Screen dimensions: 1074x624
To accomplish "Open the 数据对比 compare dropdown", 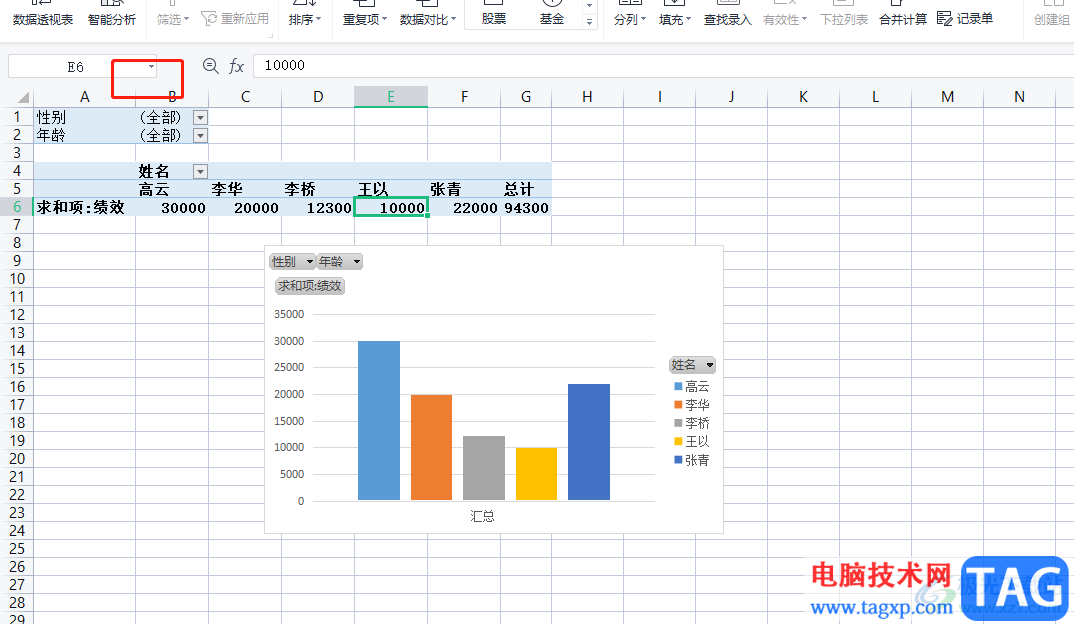I will coord(427,15).
